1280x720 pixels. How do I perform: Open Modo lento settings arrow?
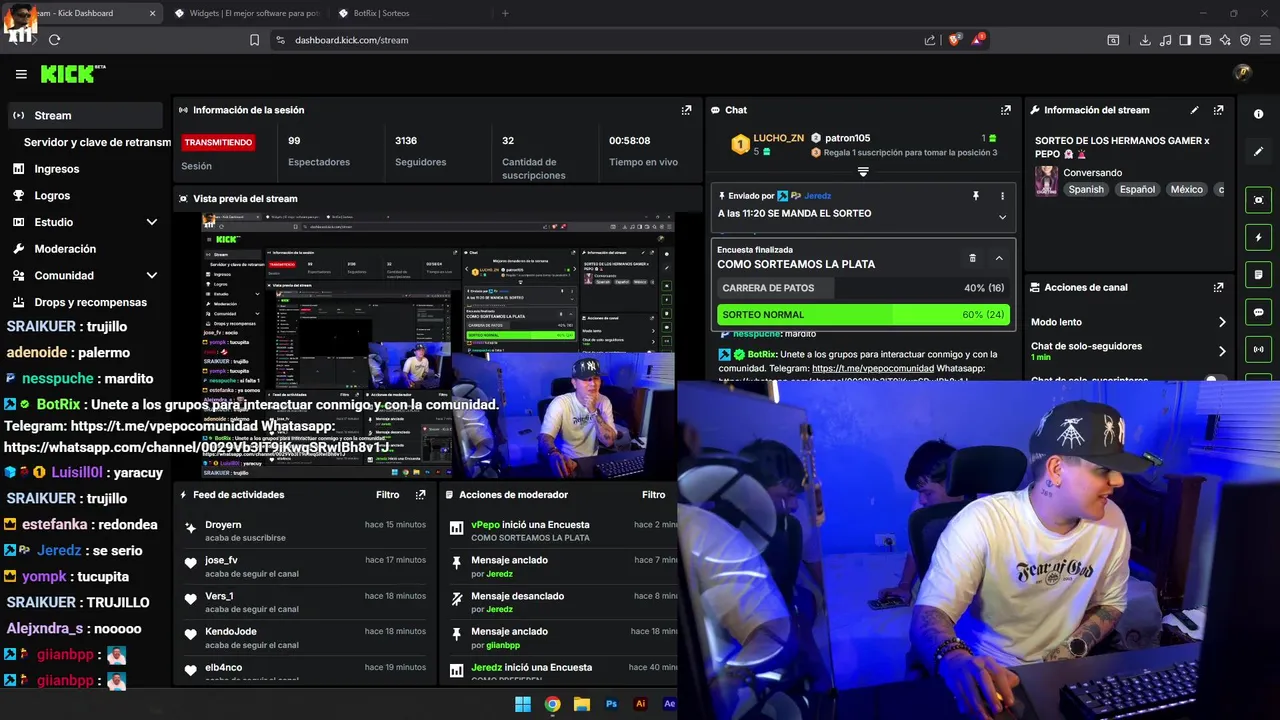[1221, 322]
